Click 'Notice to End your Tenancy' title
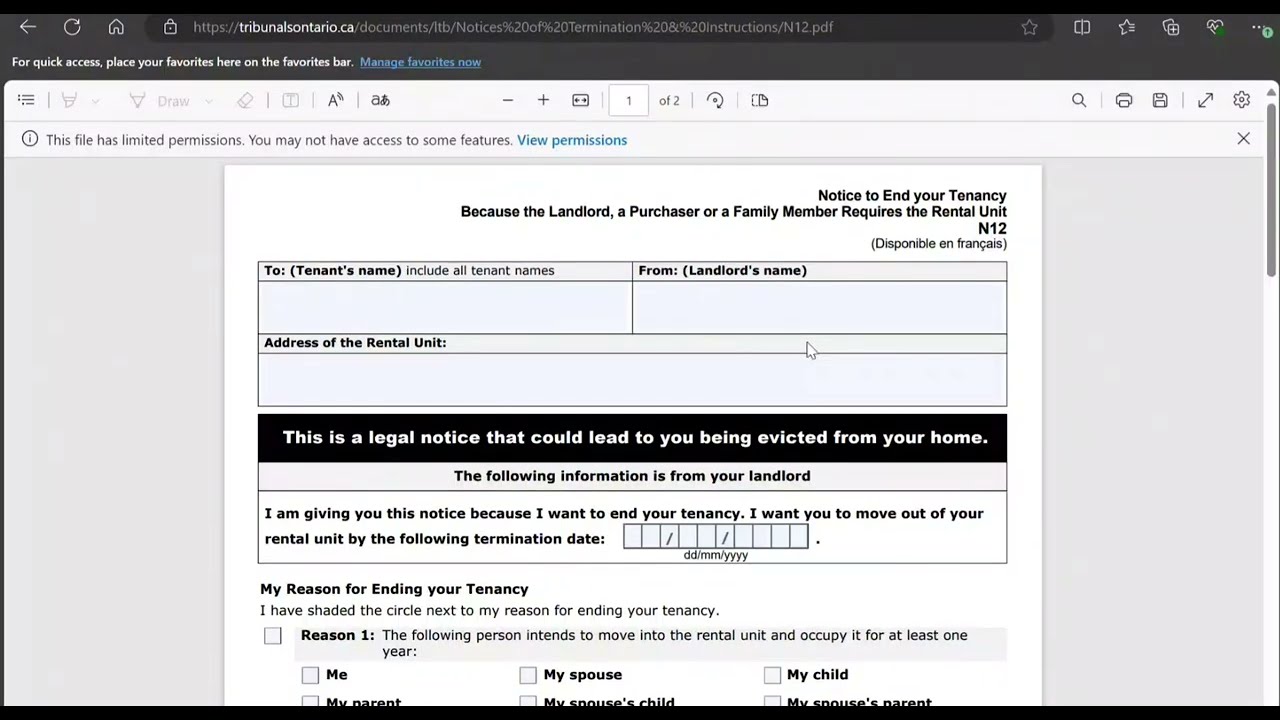The width and height of the screenshot is (1280, 720). (912, 196)
